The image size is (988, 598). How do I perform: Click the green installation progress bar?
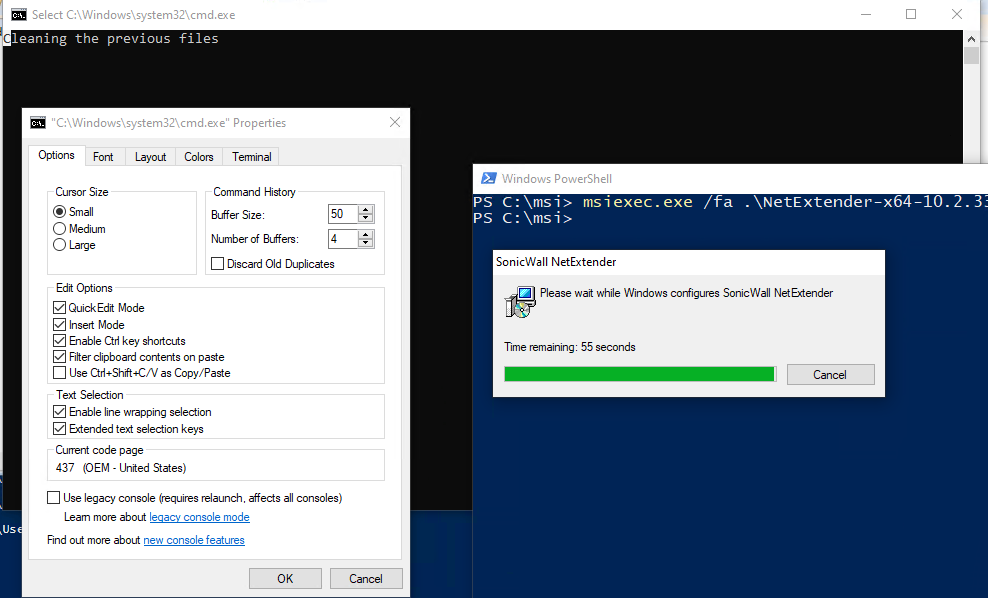640,374
